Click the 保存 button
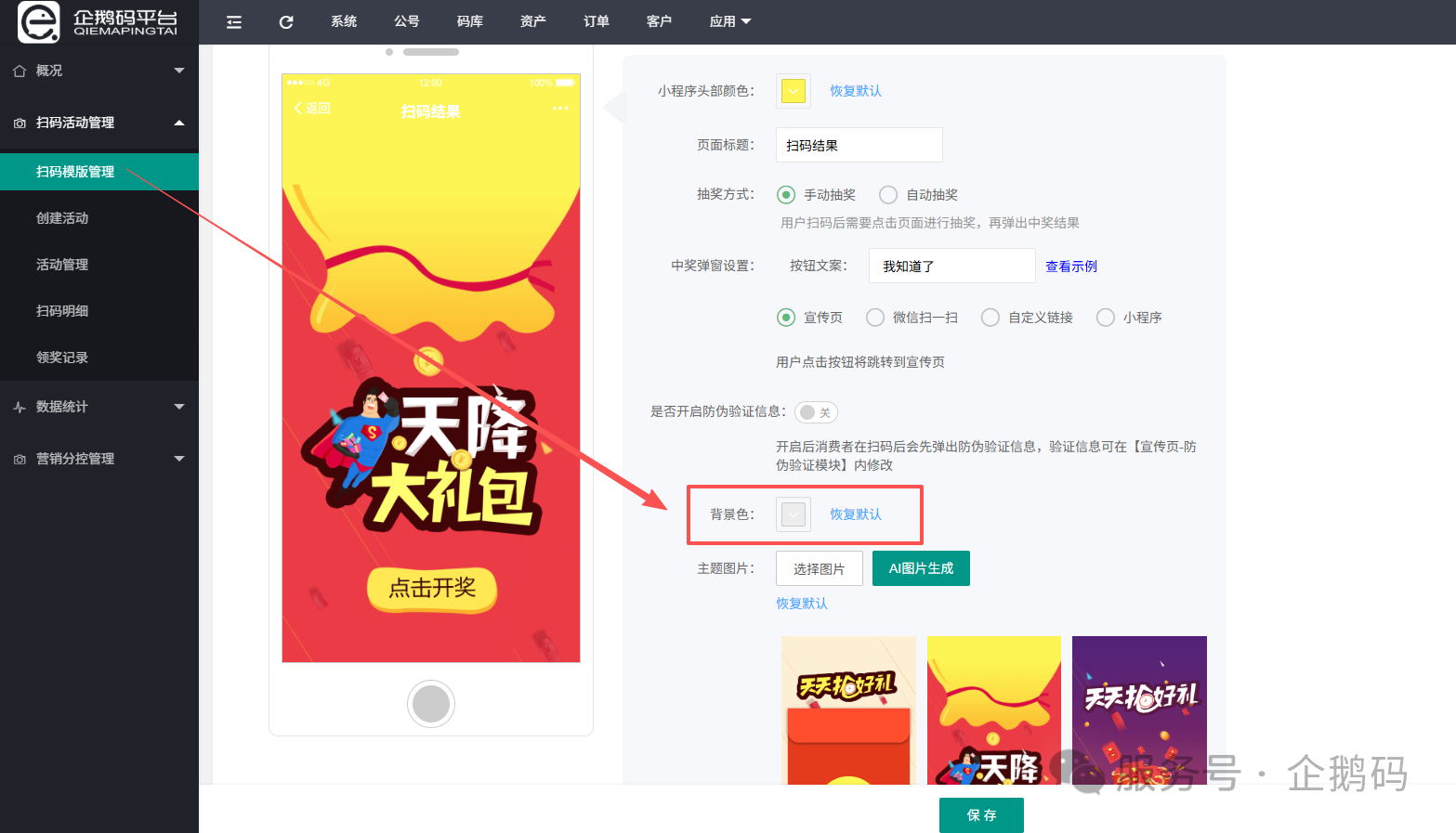This screenshot has height=833, width=1456. [x=981, y=814]
